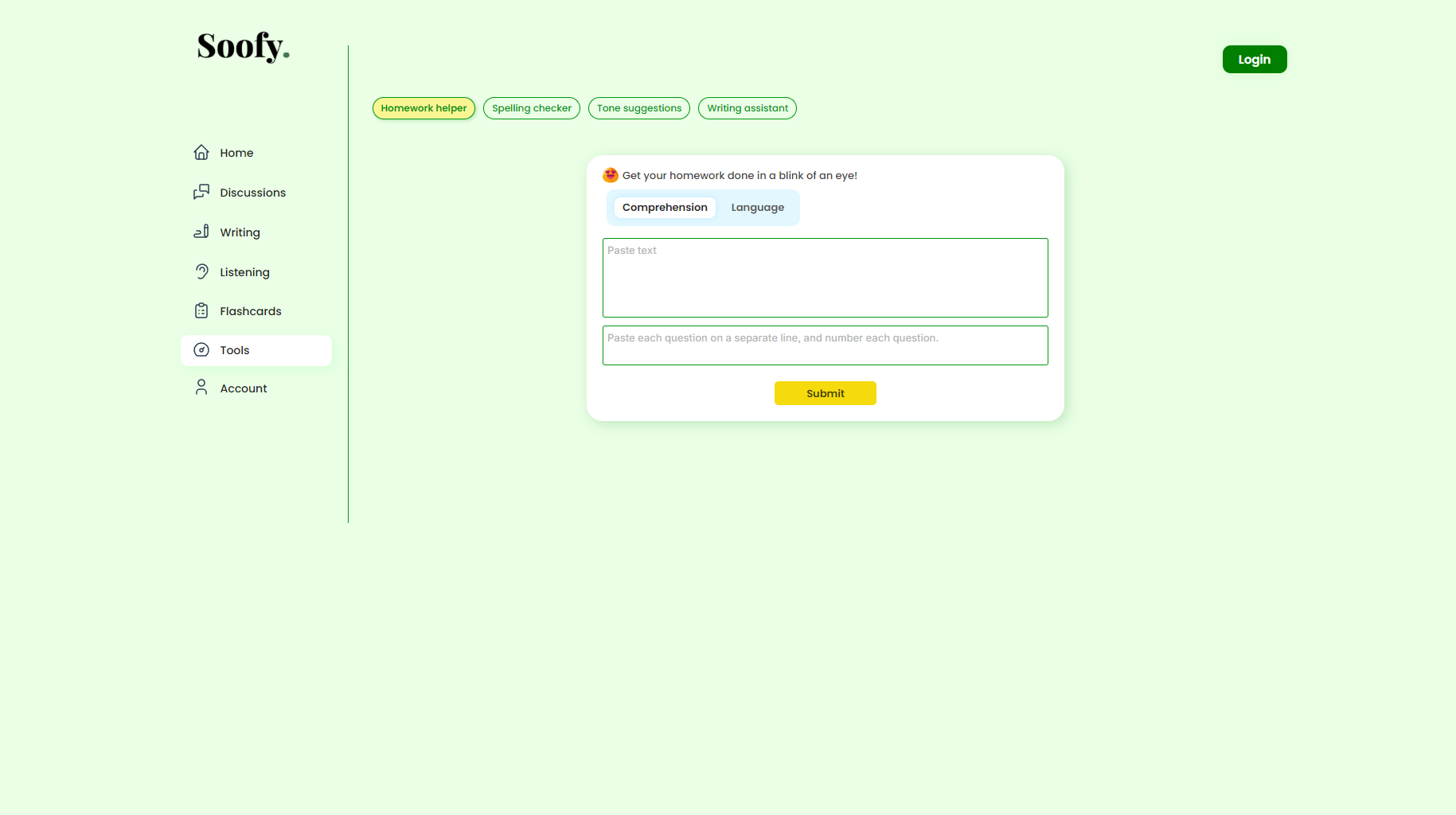Click the Writing pencil icon
Viewport: 1456px width, 815px height.
(201, 232)
